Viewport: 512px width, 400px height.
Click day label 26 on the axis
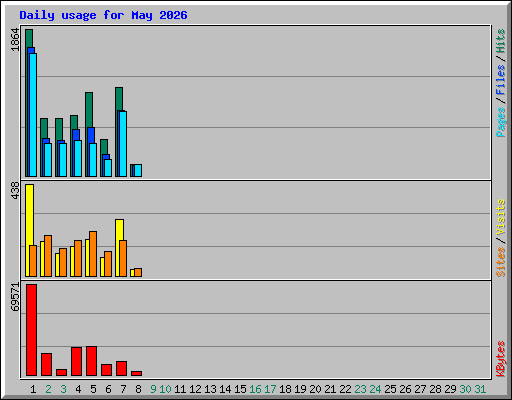405,389
